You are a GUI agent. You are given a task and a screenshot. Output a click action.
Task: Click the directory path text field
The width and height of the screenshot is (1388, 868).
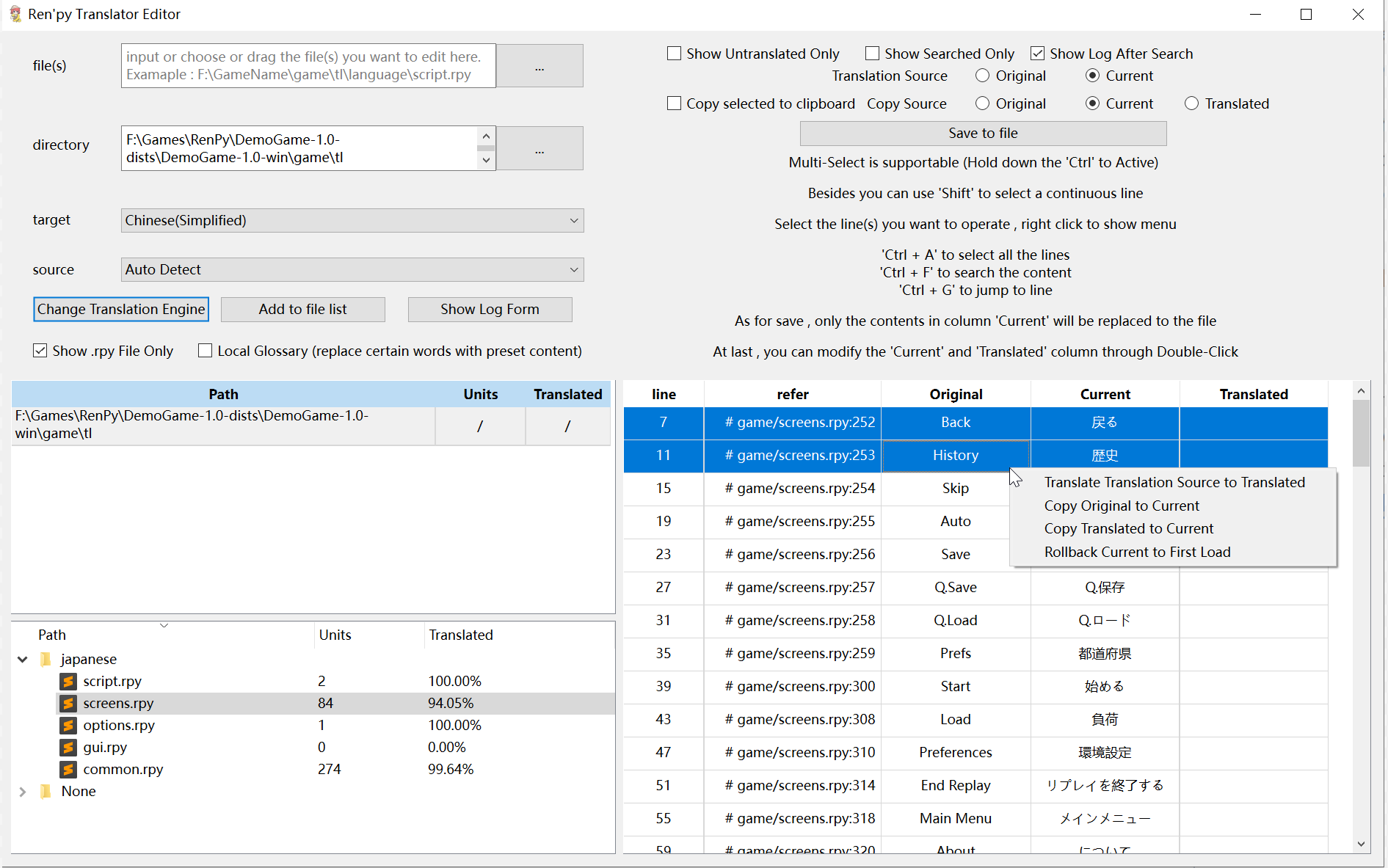(x=299, y=148)
